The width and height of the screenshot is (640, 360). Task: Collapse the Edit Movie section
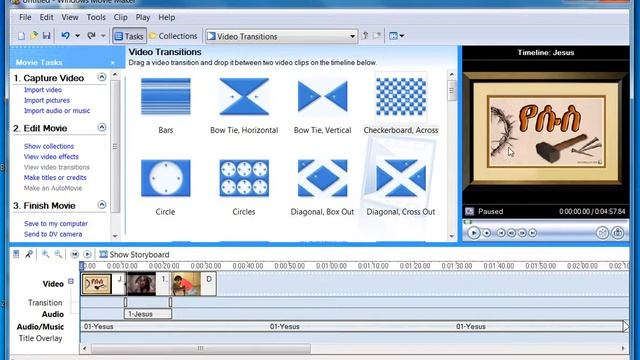(x=102, y=127)
